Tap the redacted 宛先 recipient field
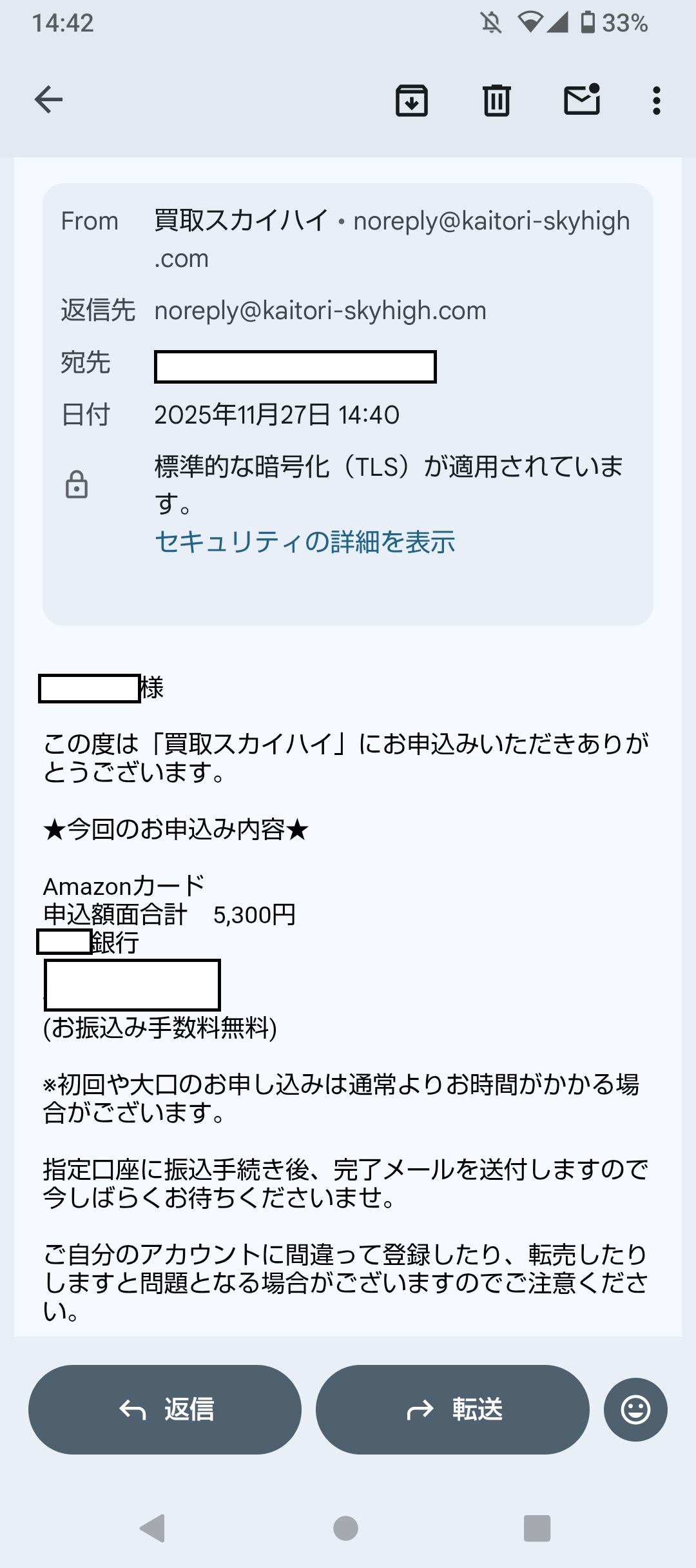 point(295,367)
